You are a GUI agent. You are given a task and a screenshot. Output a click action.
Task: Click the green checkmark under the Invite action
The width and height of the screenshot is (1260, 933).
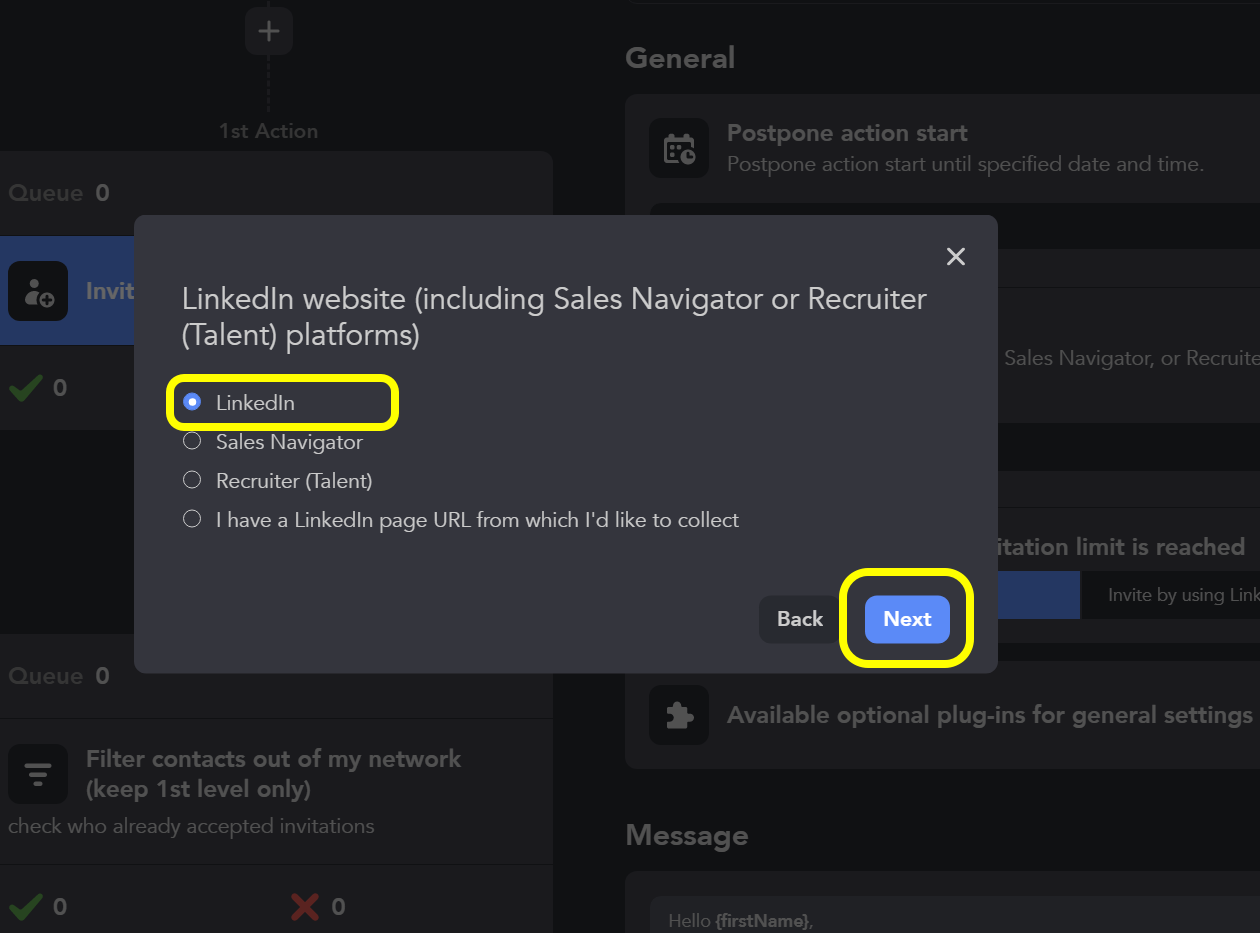point(25,388)
